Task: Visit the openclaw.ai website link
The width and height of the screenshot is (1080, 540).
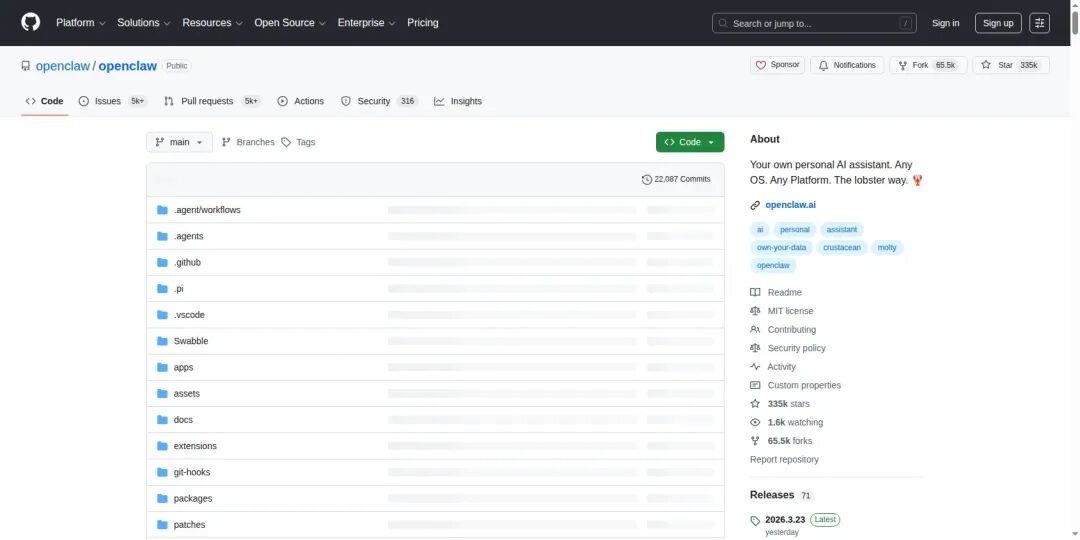Action: click(790, 205)
